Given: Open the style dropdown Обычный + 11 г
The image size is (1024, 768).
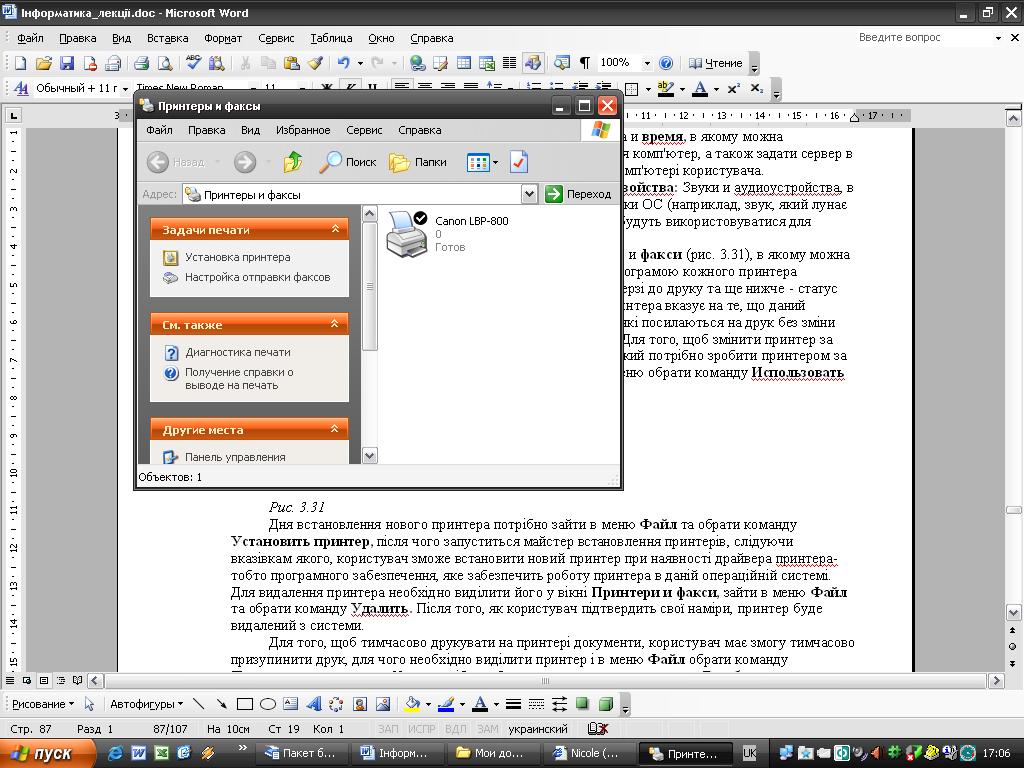Looking at the screenshot, I should [125, 88].
